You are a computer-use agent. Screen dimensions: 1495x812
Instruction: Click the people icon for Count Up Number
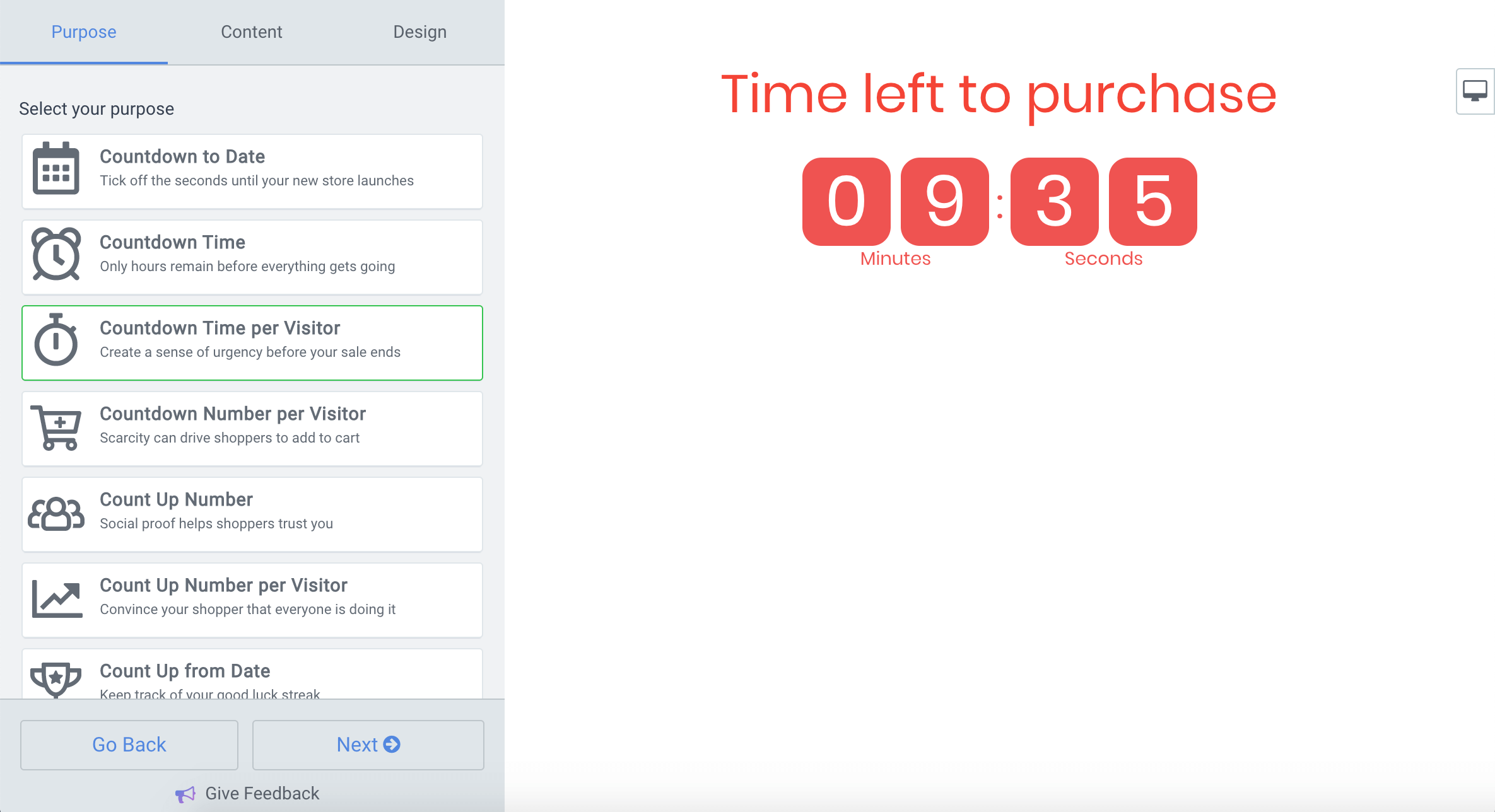pyautogui.click(x=55, y=512)
